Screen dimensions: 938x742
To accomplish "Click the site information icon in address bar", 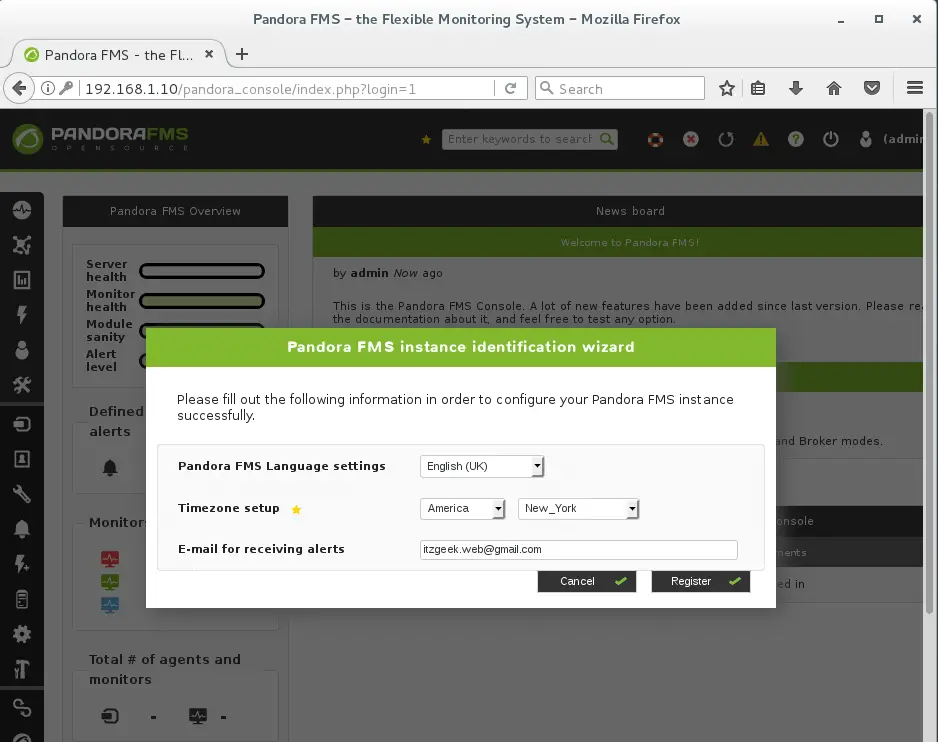I will (48, 89).
